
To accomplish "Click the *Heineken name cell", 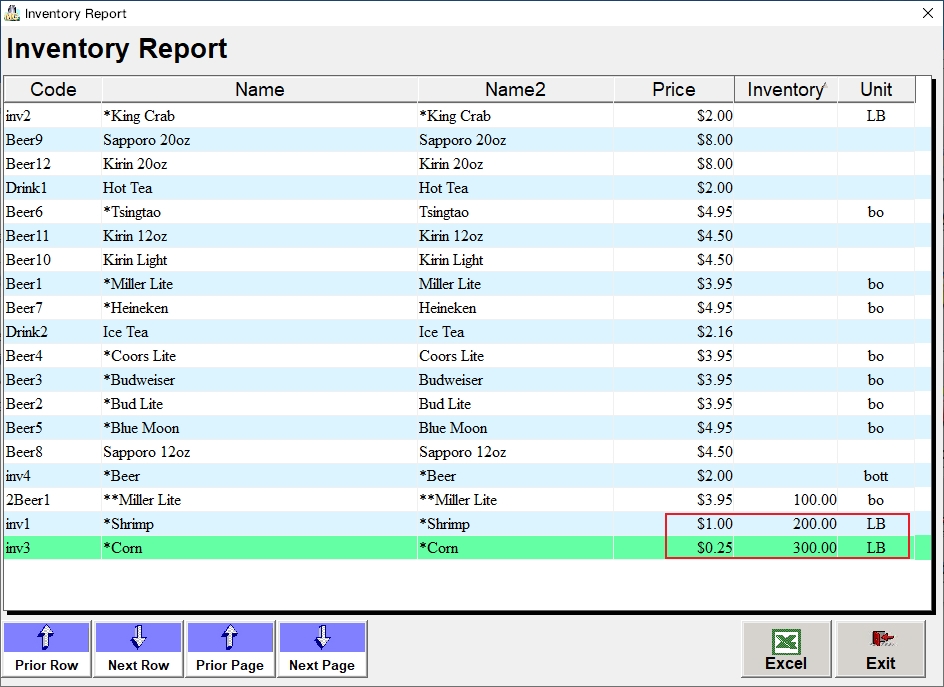I will pos(259,308).
